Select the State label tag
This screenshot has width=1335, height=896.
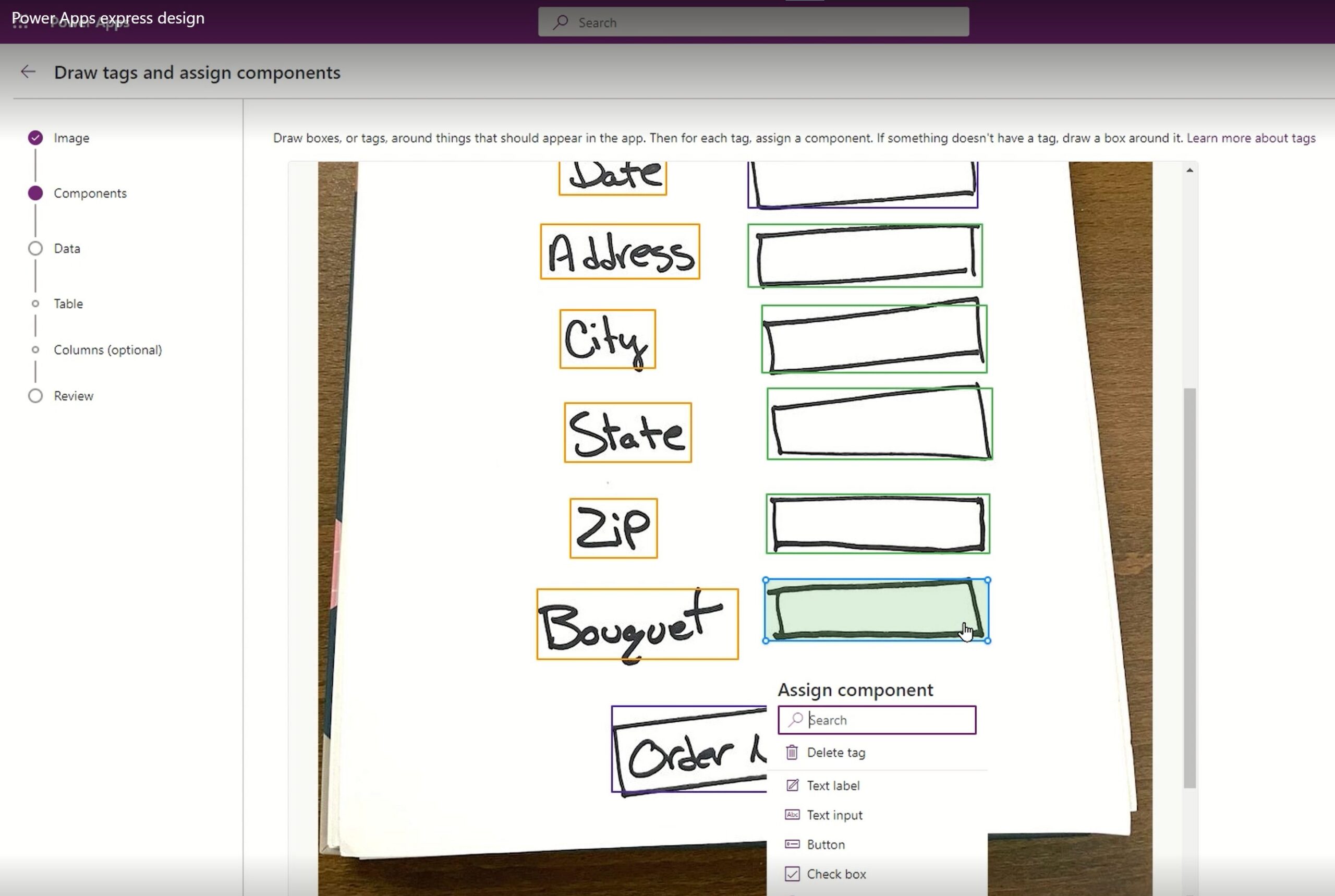coord(628,432)
